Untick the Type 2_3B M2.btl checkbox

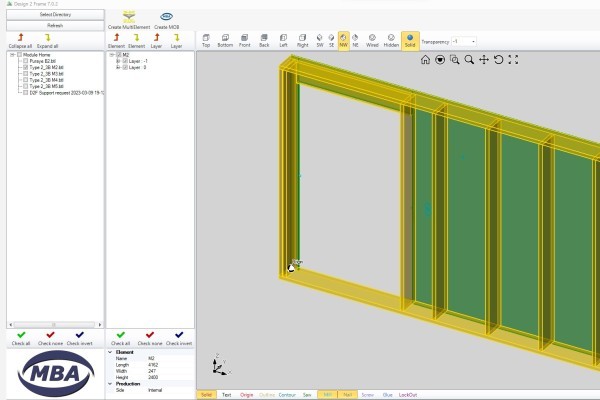[25, 67]
